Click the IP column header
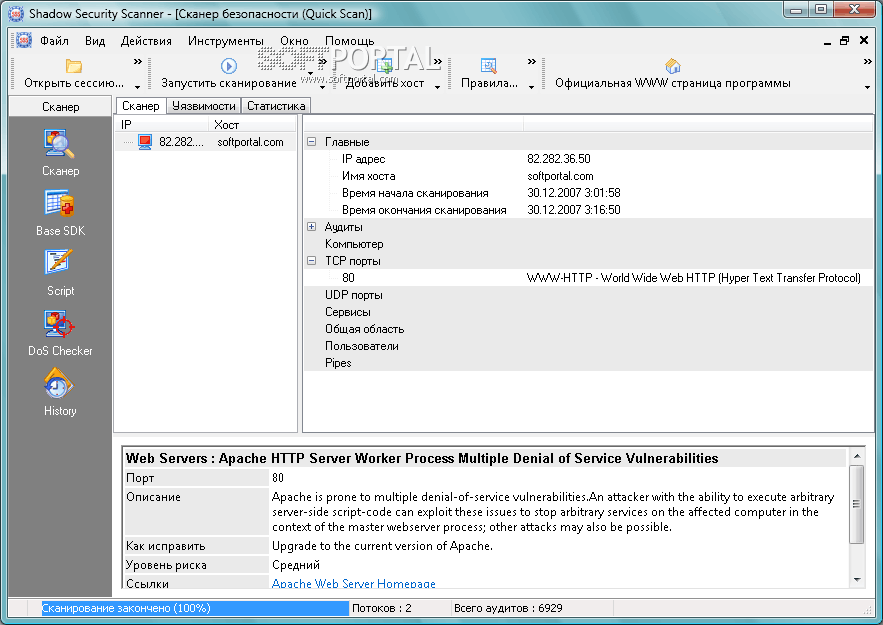 click(x=162, y=124)
